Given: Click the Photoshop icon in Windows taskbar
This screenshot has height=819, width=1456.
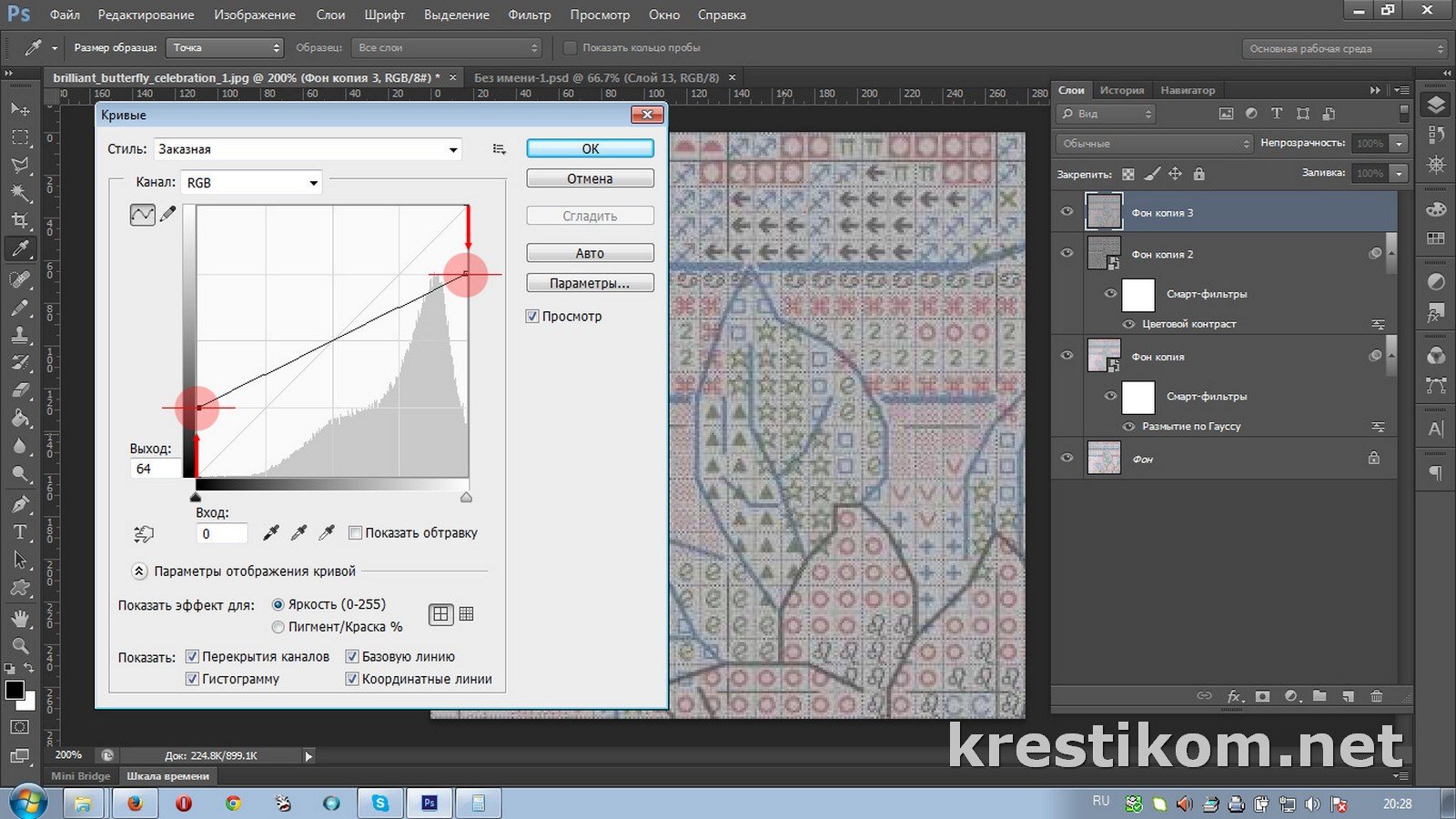Looking at the screenshot, I should coord(429,803).
